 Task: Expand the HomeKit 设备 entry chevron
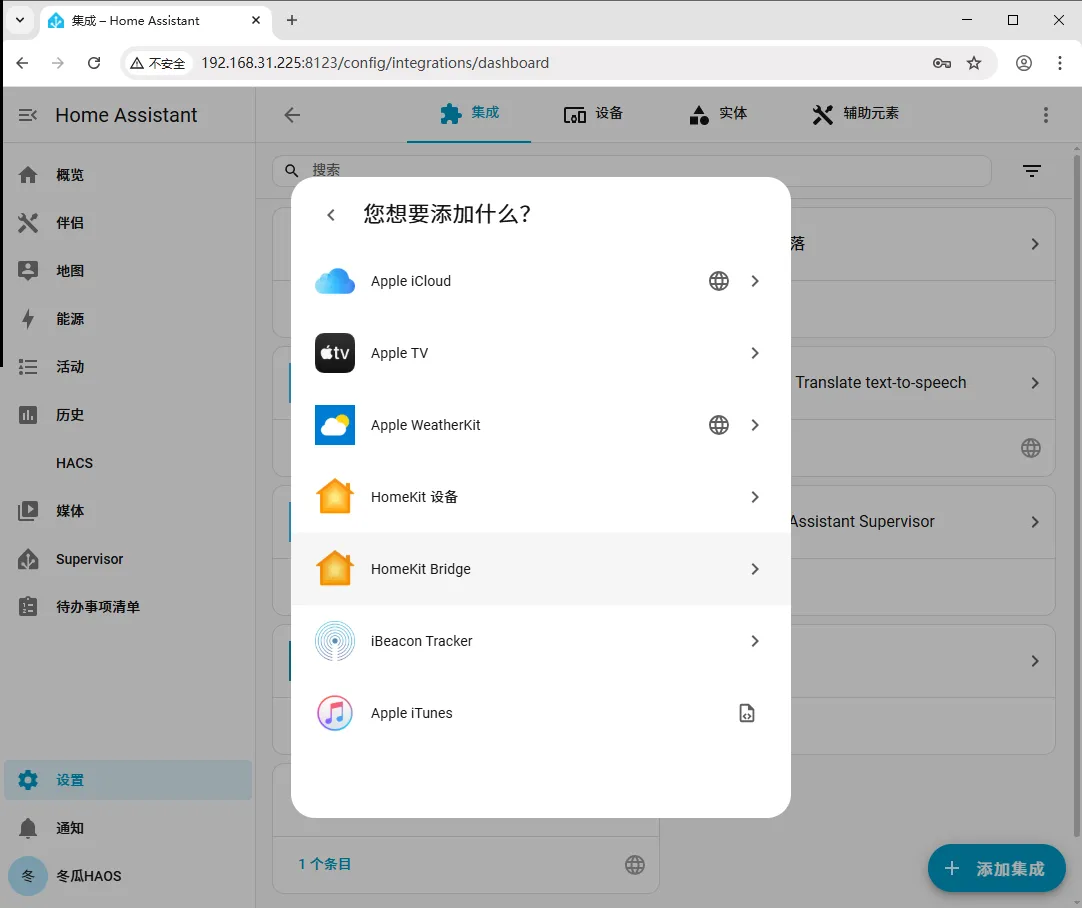755,497
